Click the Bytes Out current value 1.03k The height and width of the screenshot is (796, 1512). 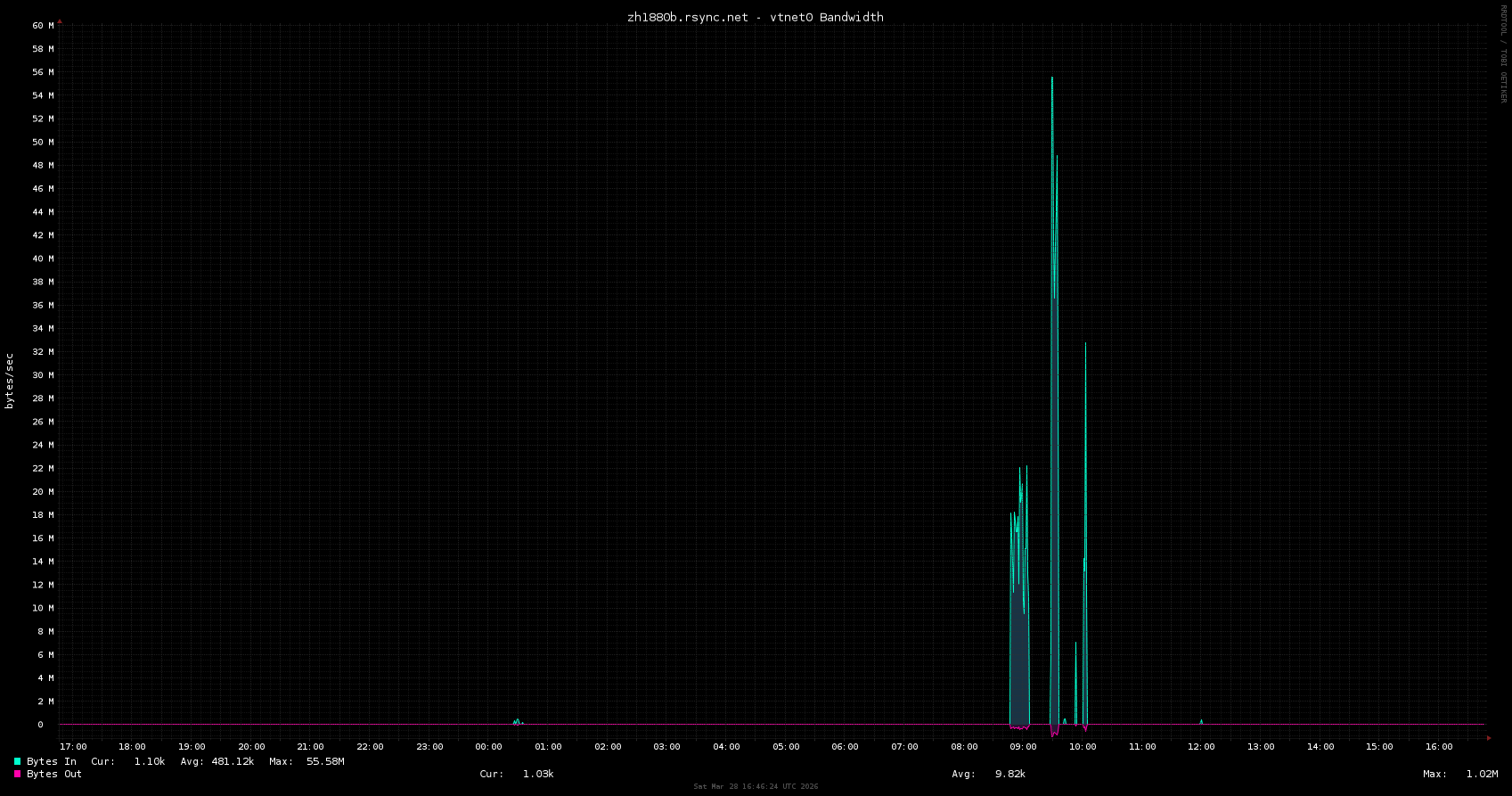(538, 774)
